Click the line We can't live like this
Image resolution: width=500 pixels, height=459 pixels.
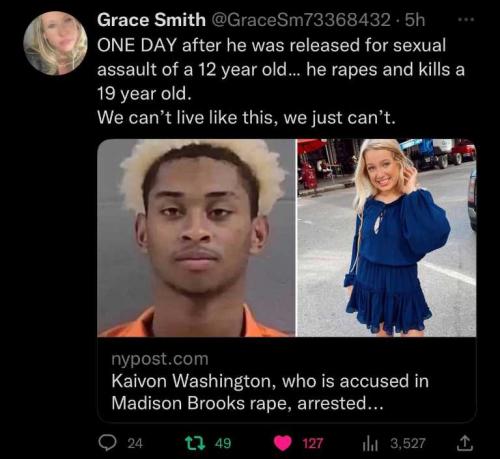point(246,118)
